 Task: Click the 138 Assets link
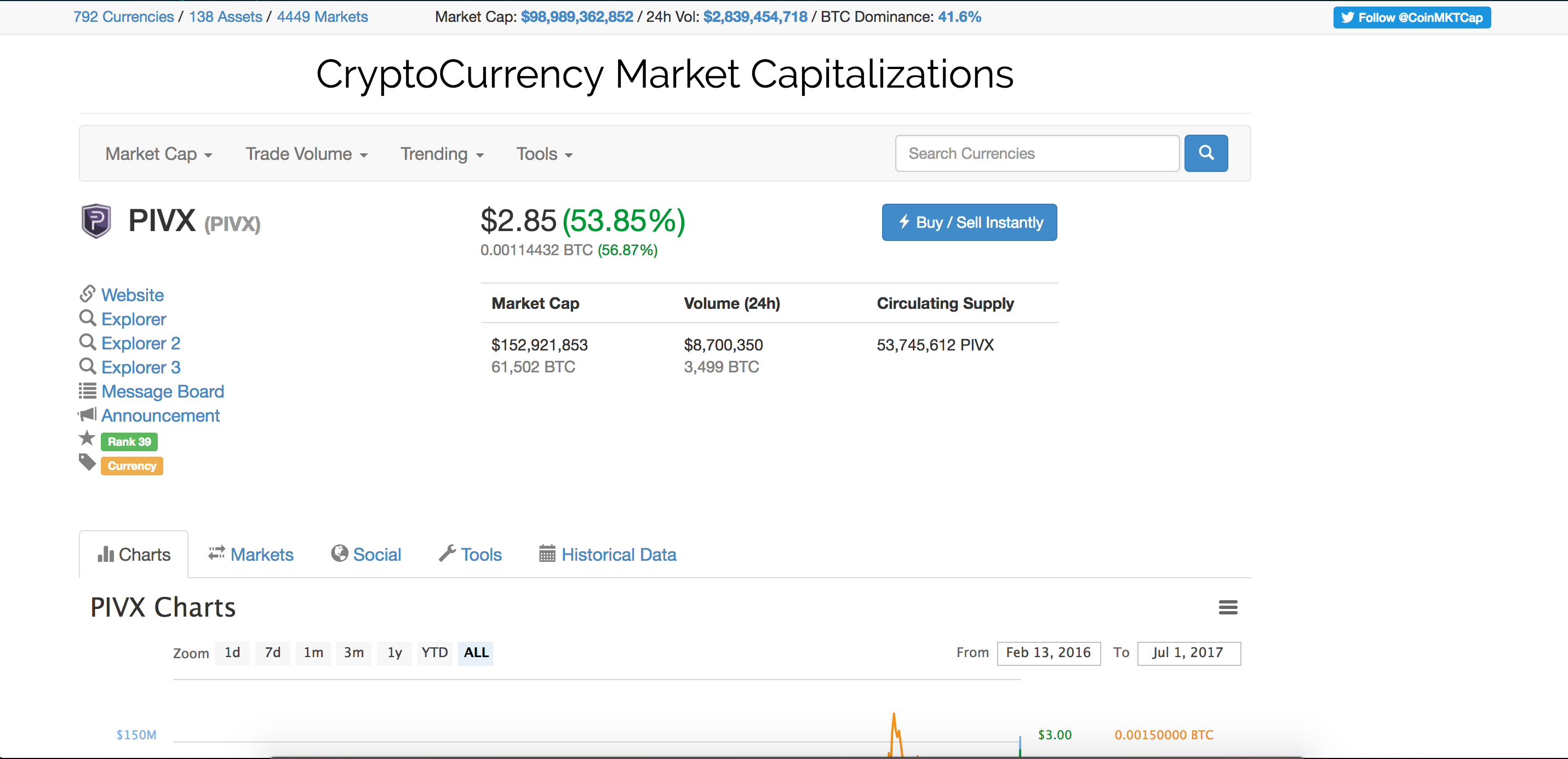[225, 17]
